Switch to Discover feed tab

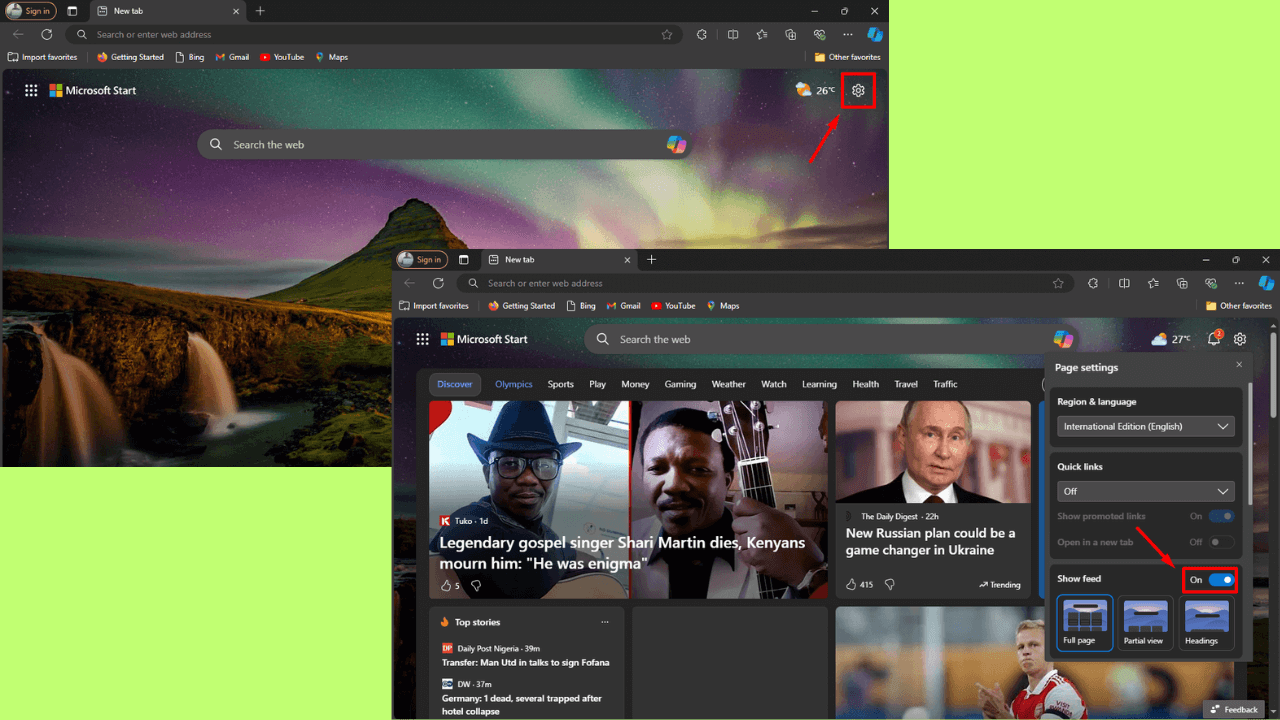coord(455,384)
